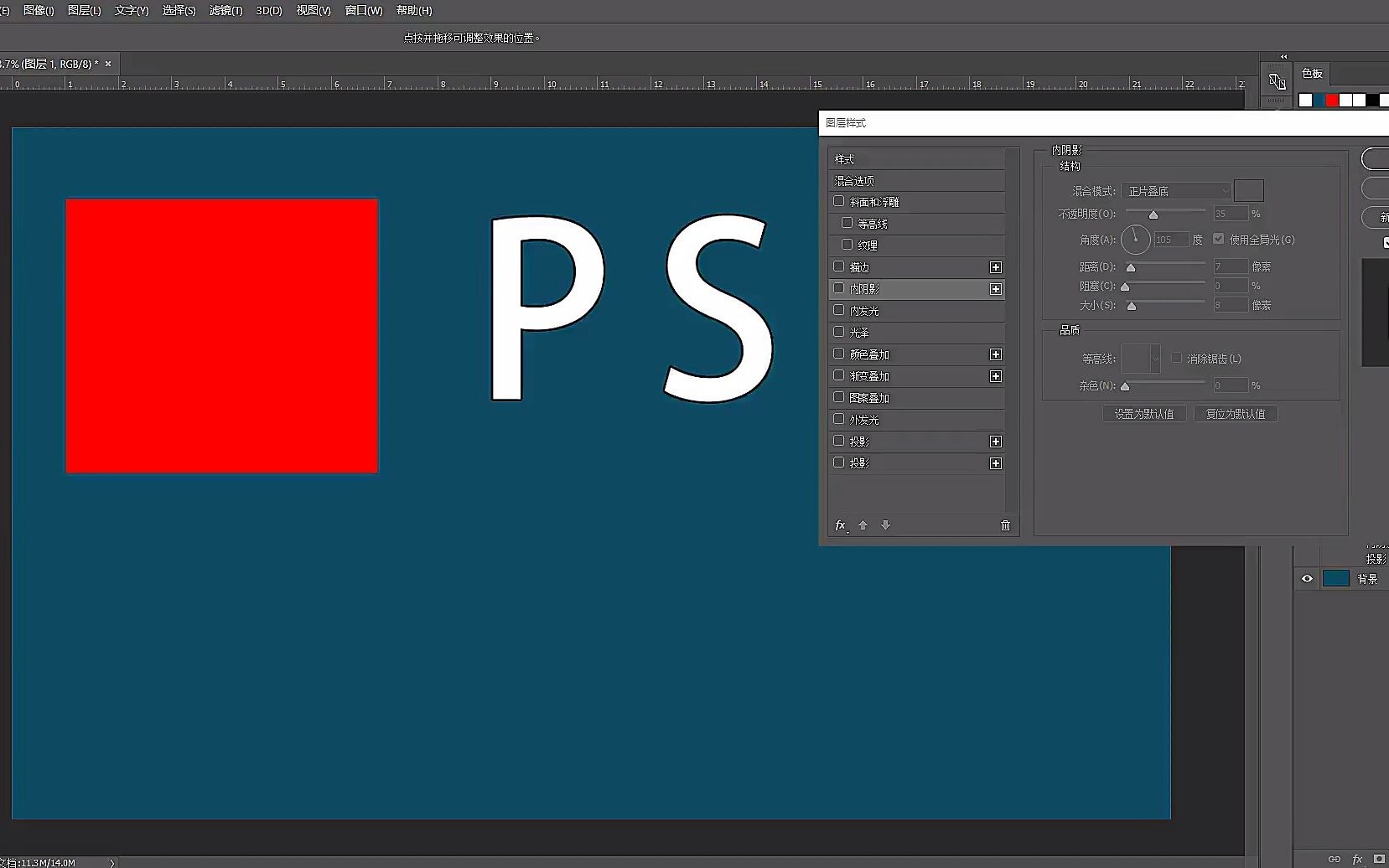1389x868 pixels.
Task: Enable the 纹理 checkbox
Action: (847, 245)
